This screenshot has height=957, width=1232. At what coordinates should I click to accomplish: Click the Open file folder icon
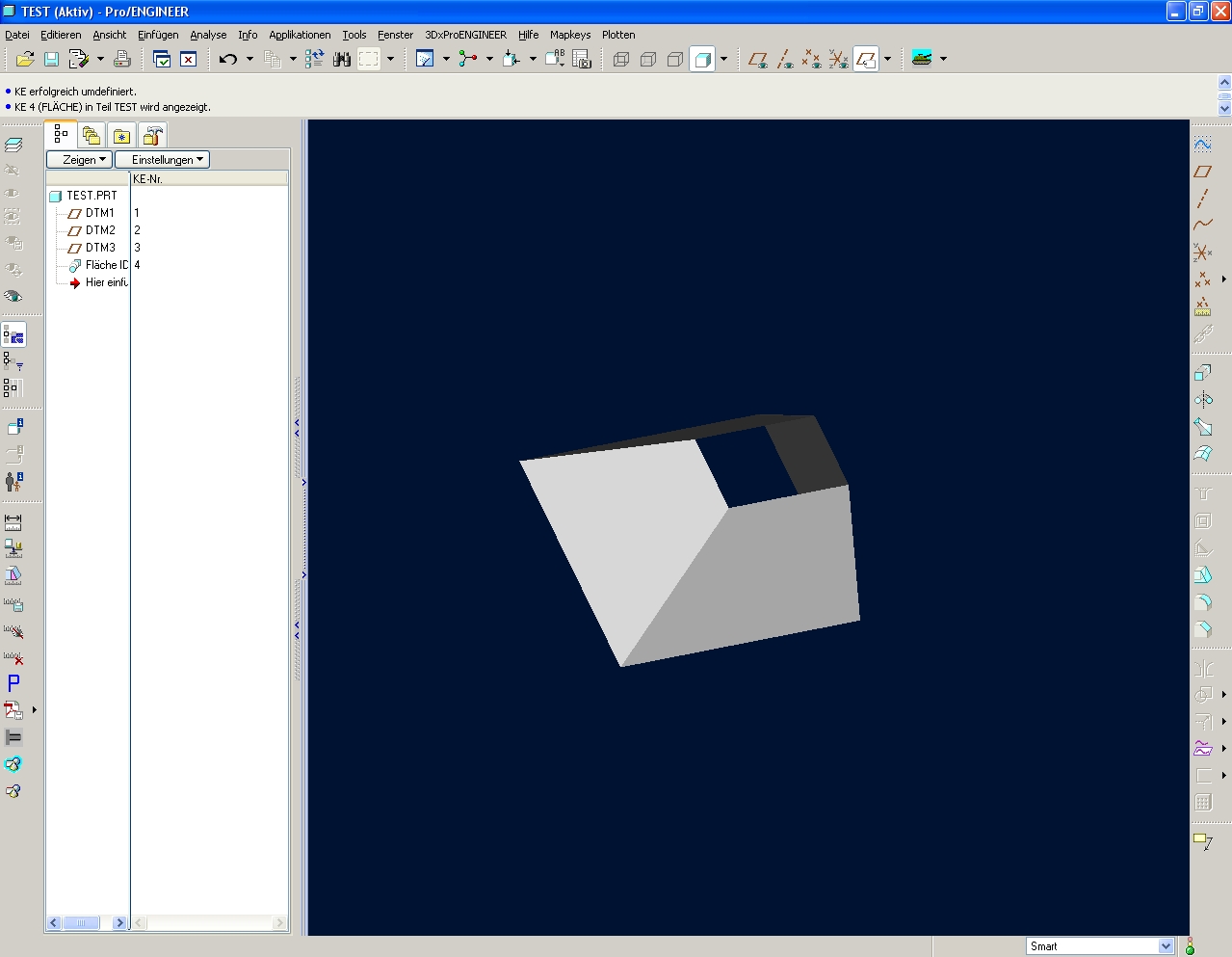point(25,59)
